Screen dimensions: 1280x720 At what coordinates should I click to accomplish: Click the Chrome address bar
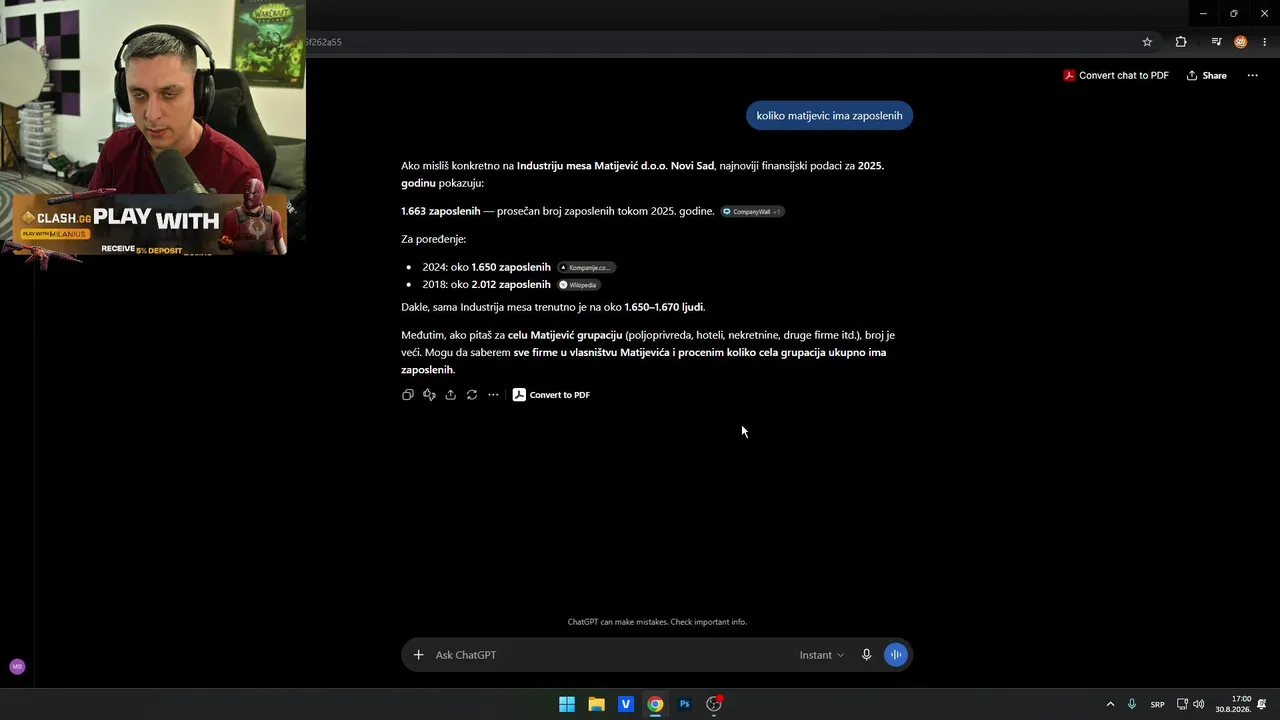[x=718, y=42]
